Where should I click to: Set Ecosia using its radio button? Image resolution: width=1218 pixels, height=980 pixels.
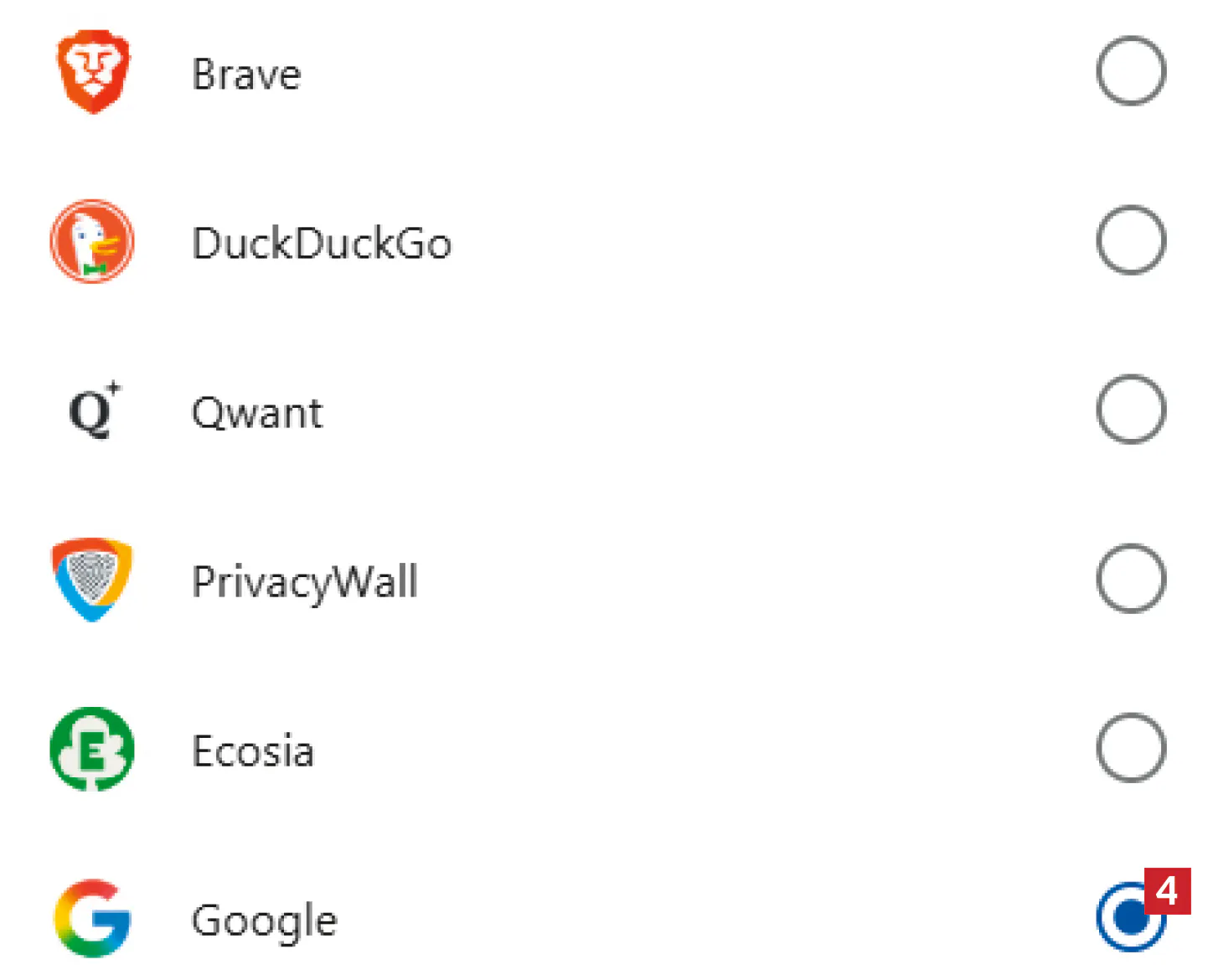tap(1130, 748)
